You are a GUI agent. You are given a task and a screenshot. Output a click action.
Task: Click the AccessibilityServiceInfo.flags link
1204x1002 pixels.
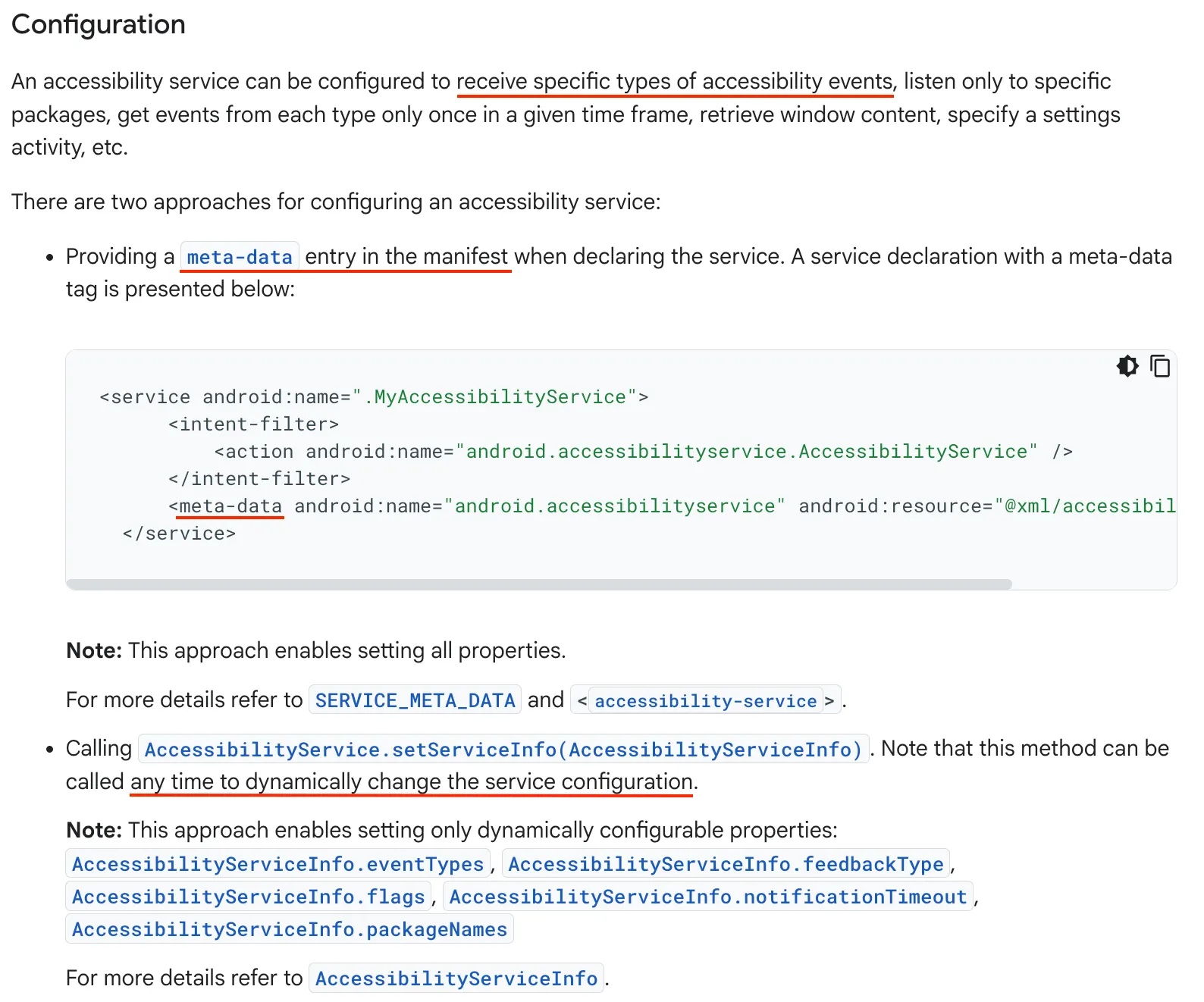248,897
